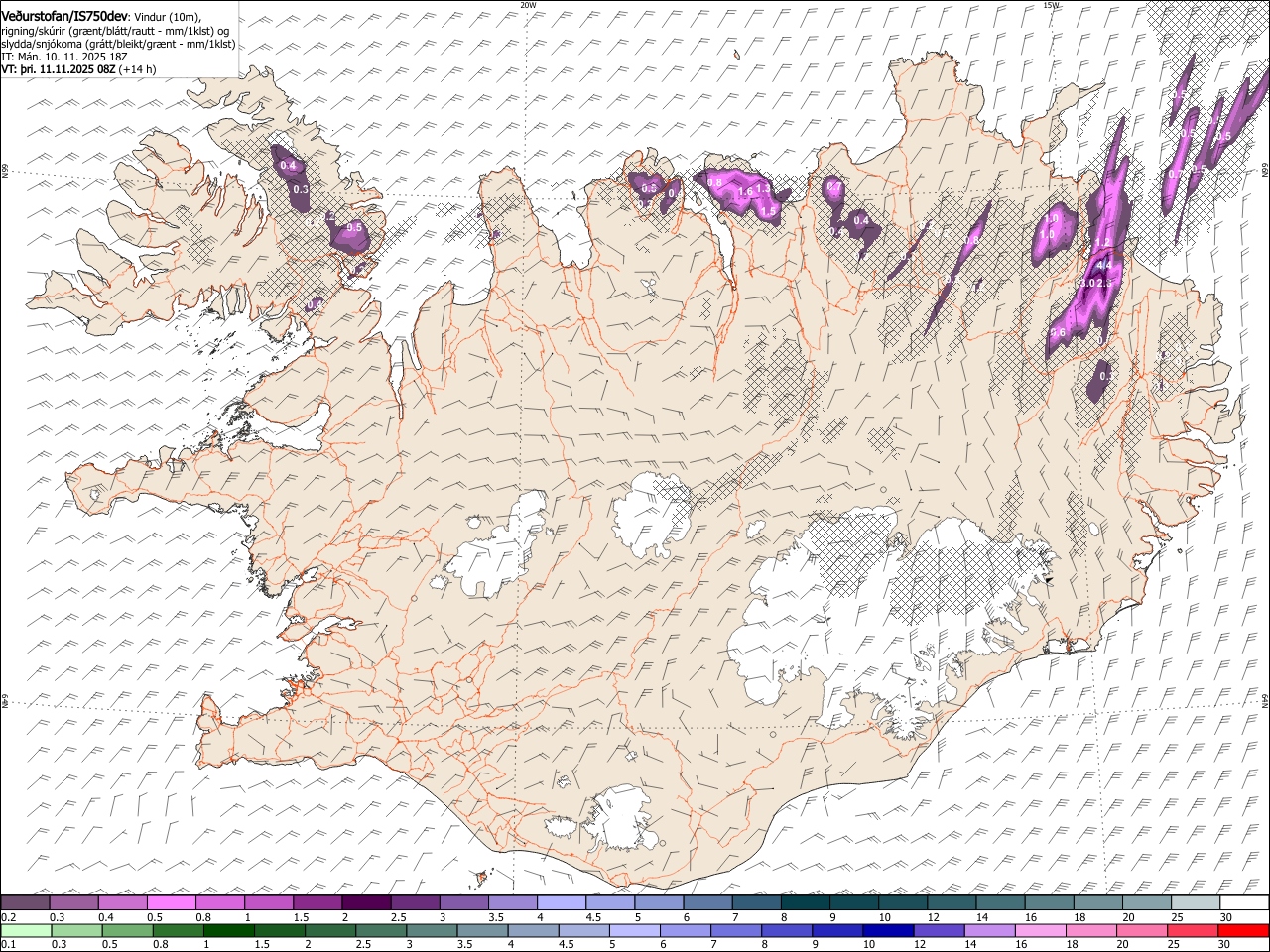Pick top legend swatch between 6 and 7

707,903
